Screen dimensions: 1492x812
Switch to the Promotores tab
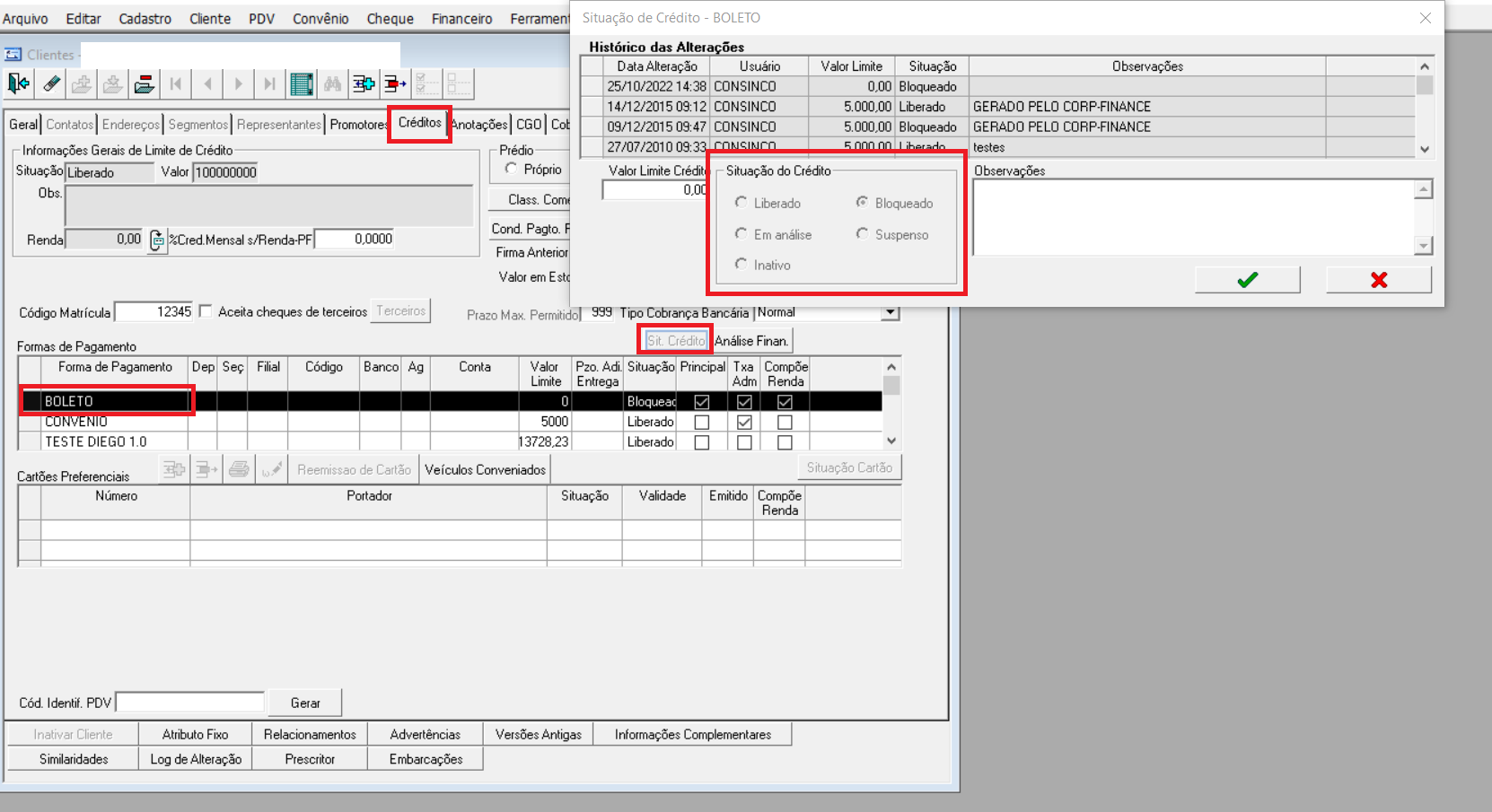click(358, 125)
